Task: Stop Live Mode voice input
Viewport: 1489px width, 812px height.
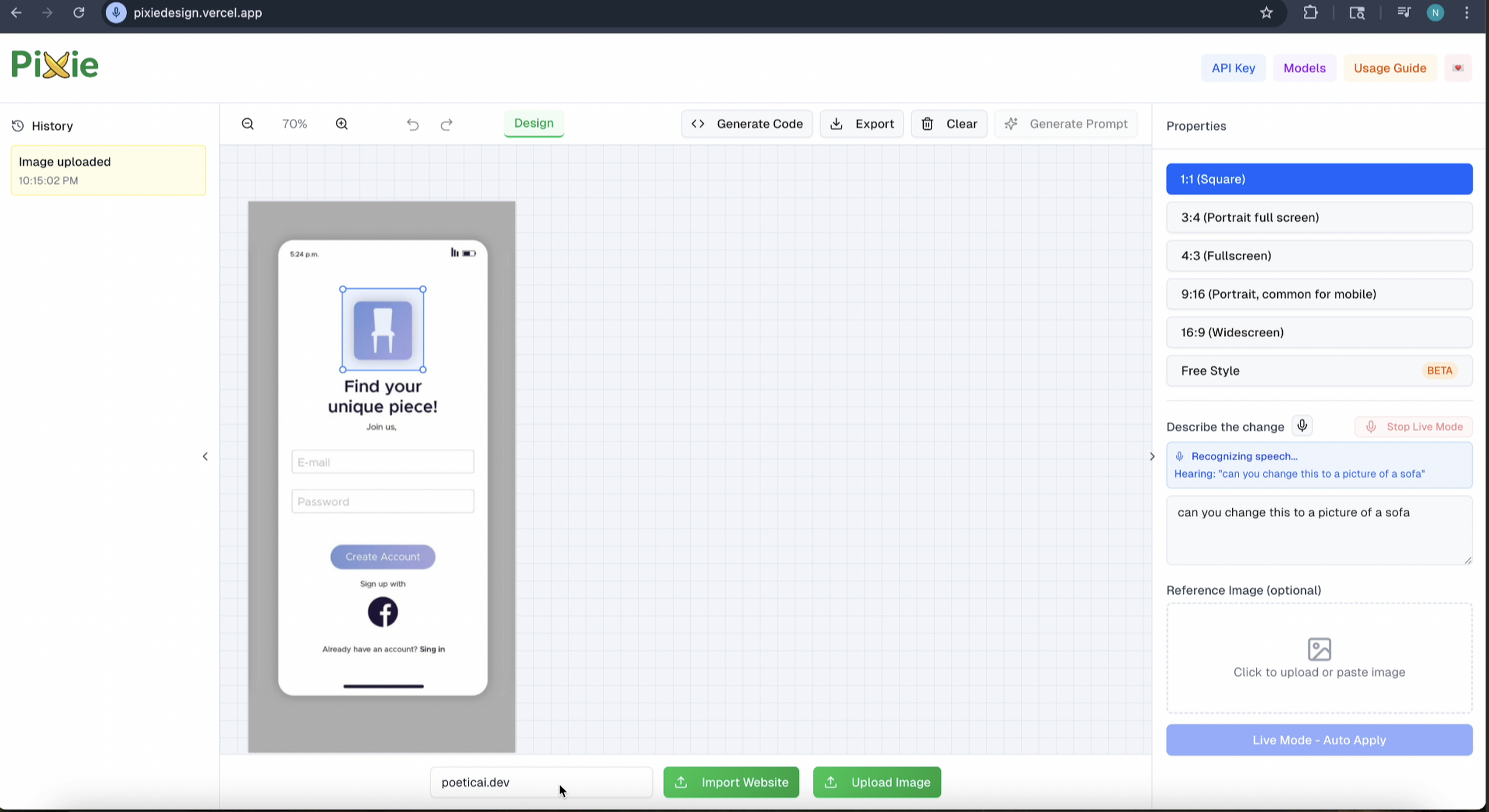Action: pyautogui.click(x=1413, y=426)
